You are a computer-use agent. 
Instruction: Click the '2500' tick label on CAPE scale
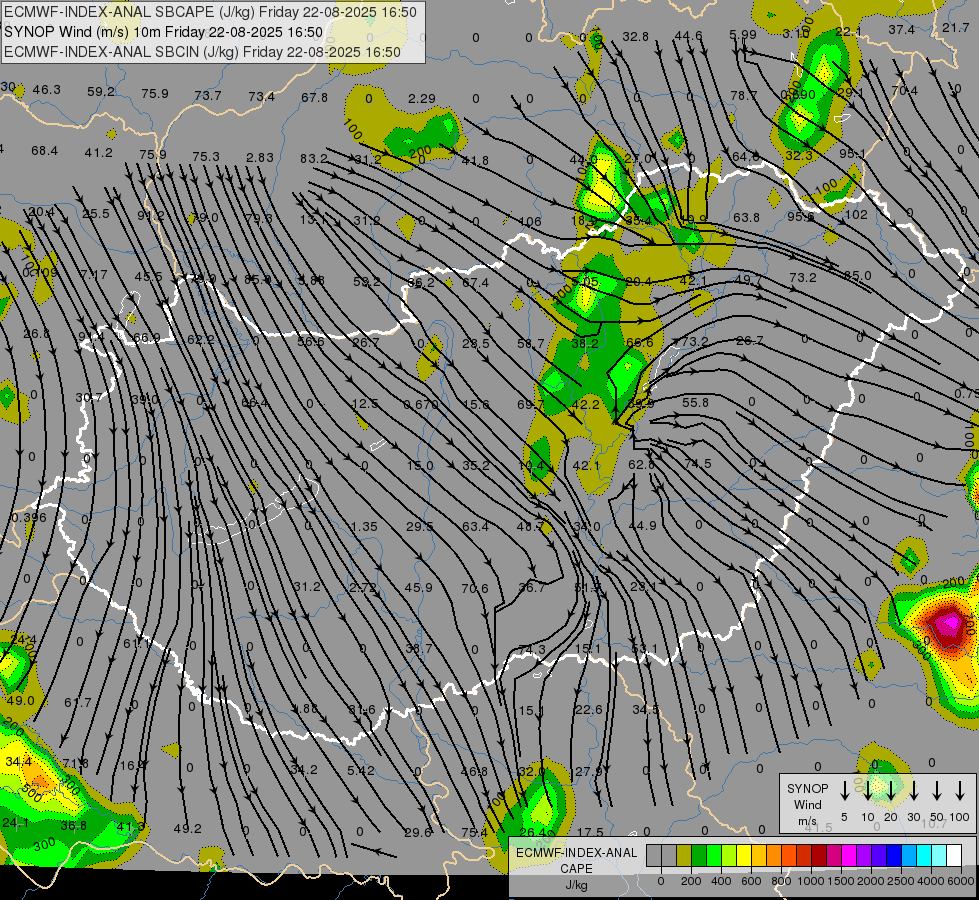(x=900, y=881)
